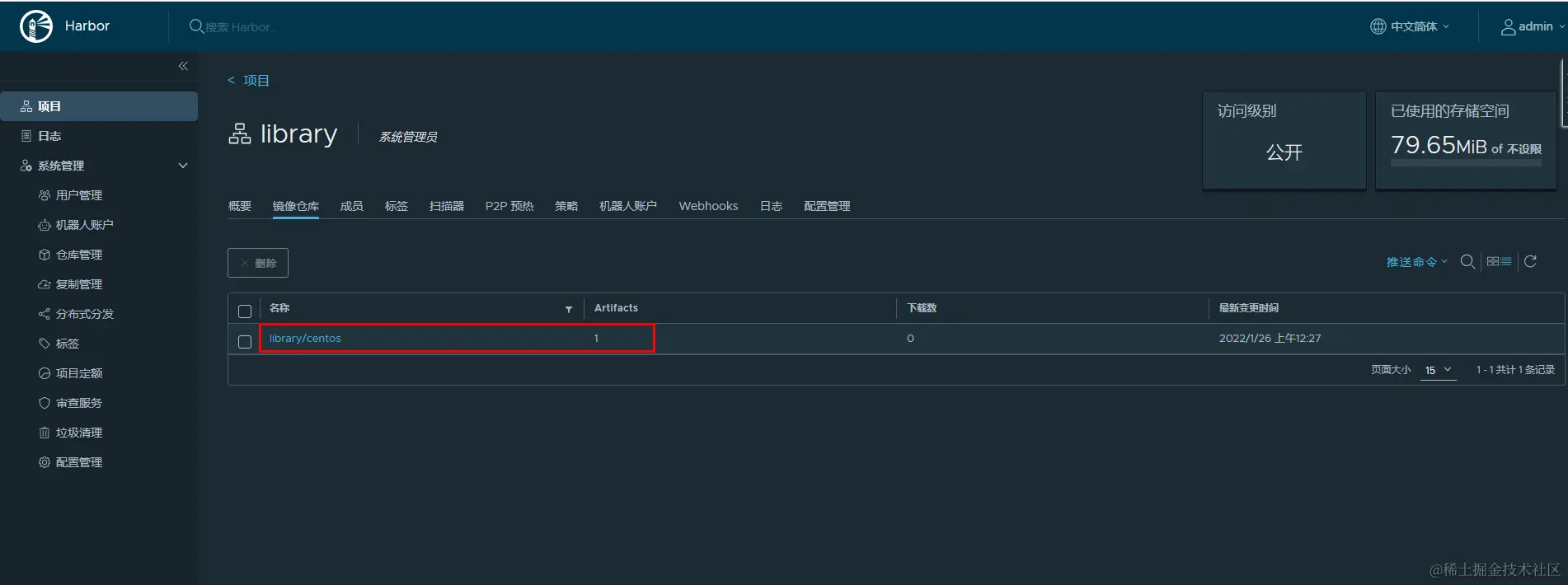The width and height of the screenshot is (1568, 585).
Task: Switch to the project 机器人账户 tab
Action: pos(628,206)
